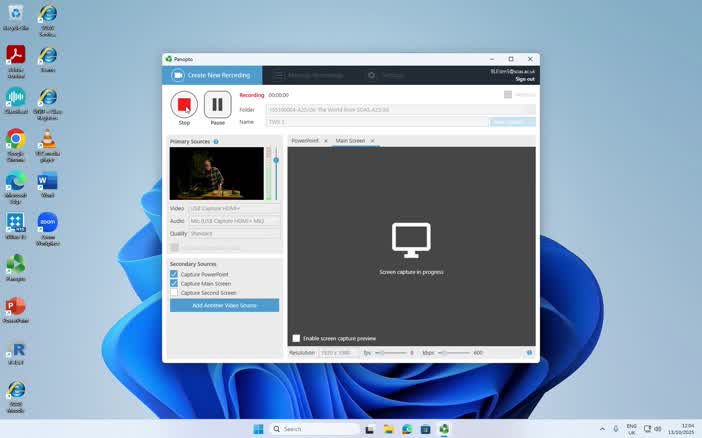Open the Panopto desktop shortcut
Screen dimensions: 702x438
pyautogui.click(x=16, y=267)
